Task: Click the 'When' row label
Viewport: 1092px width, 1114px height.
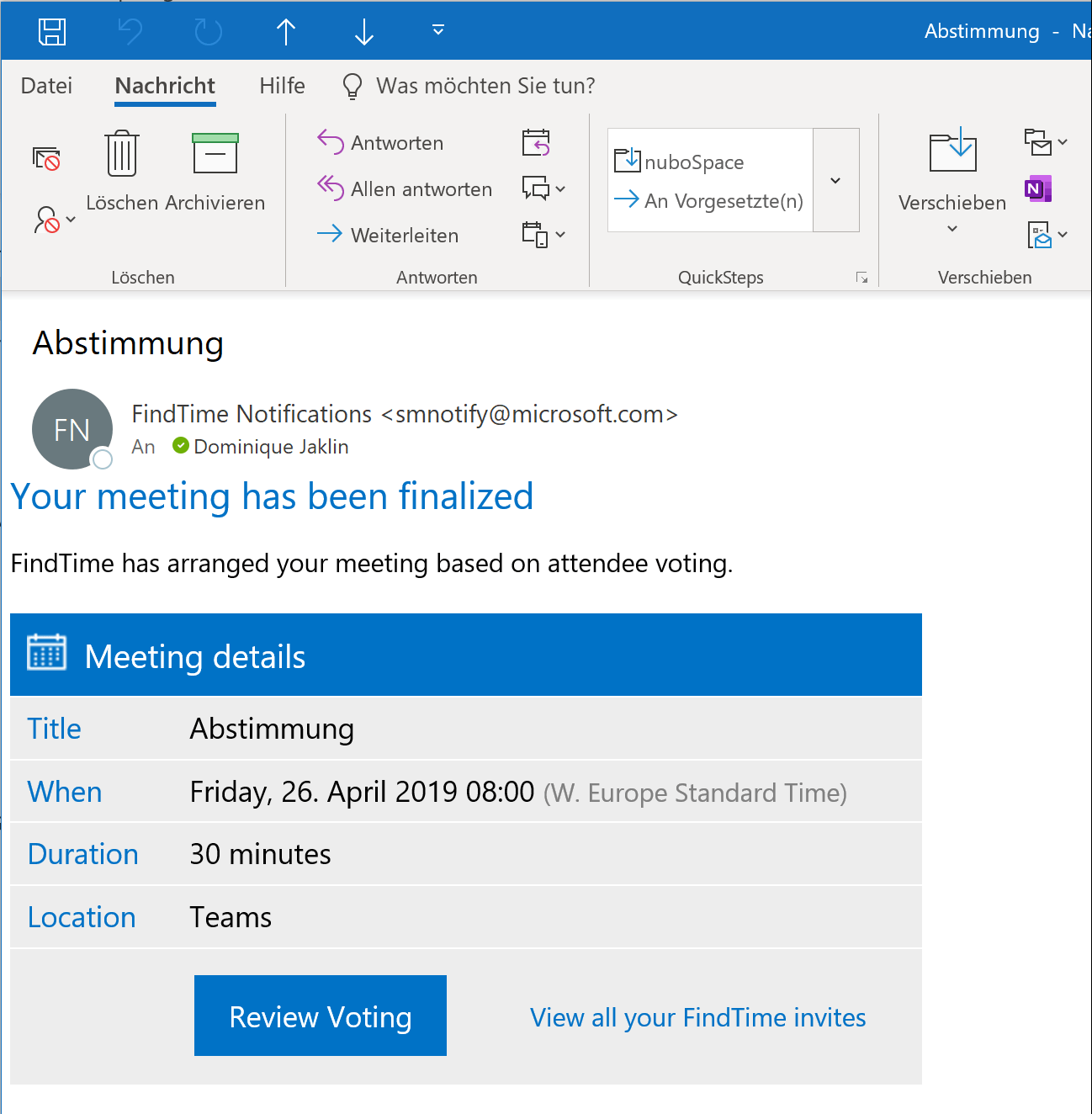Action: click(65, 792)
